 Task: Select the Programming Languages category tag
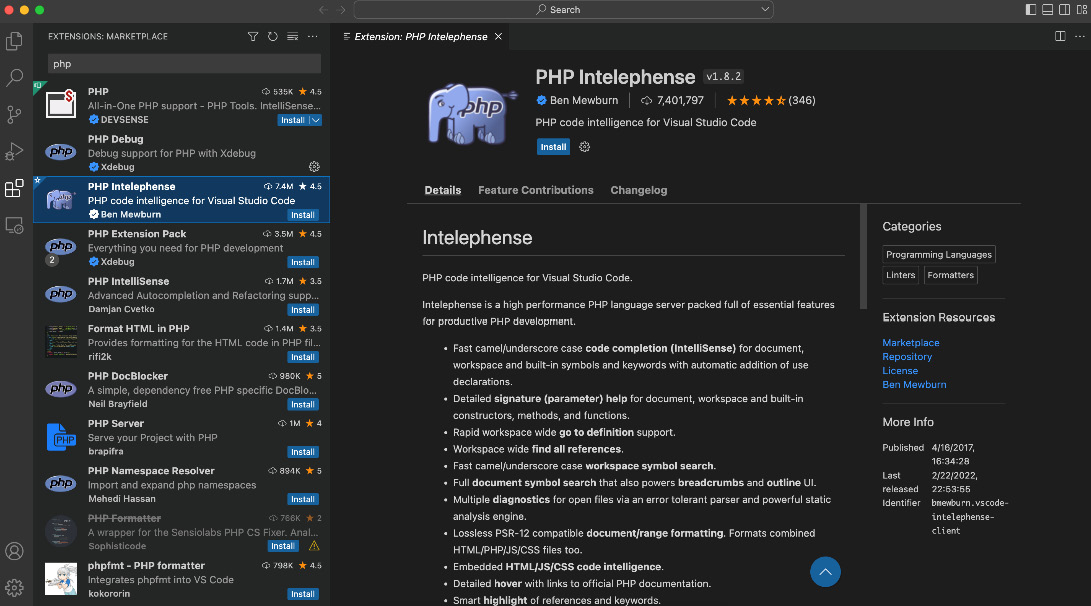coord(939,255)
